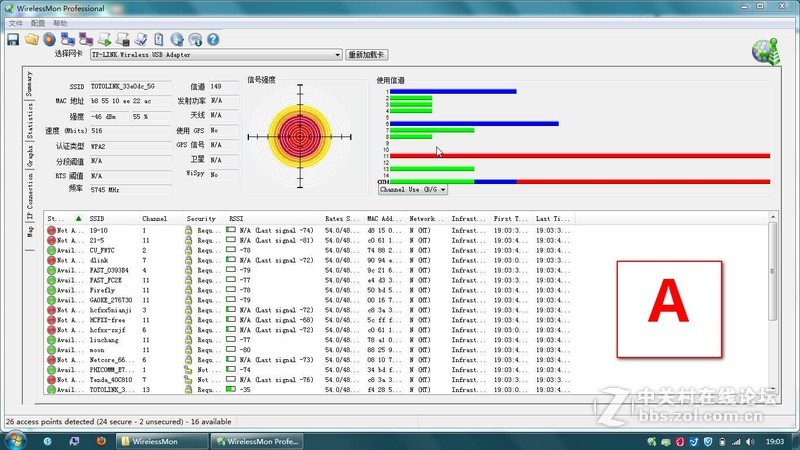
Task: Click the Windows Start orb
Action: (x=14, y=440)
